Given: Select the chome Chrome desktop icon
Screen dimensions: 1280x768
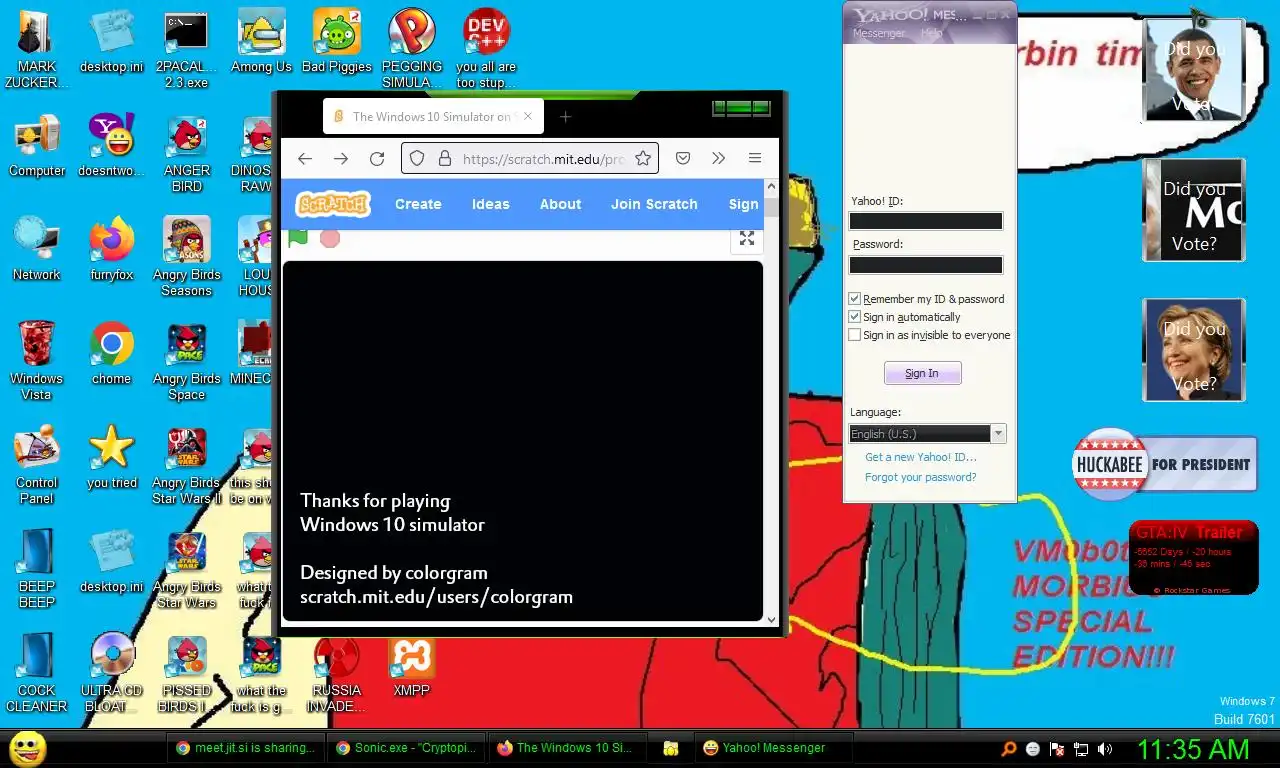Looking at the screenshot, I should [x=111, y=352].
